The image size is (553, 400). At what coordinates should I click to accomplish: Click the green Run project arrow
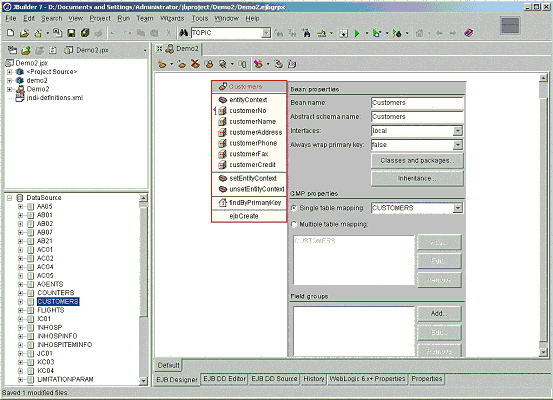(357, 33)
